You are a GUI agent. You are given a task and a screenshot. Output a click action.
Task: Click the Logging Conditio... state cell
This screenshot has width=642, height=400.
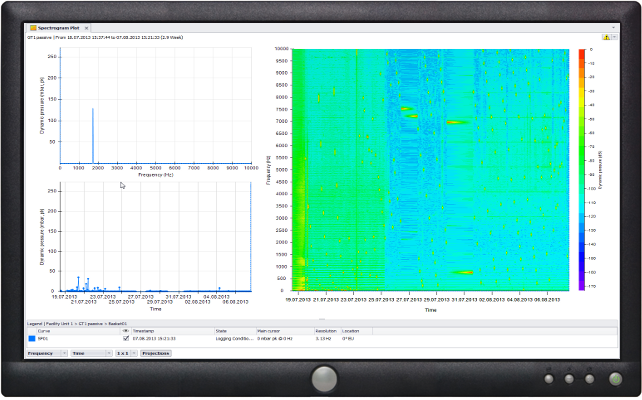pyautogui.click(x=235, y=339)
